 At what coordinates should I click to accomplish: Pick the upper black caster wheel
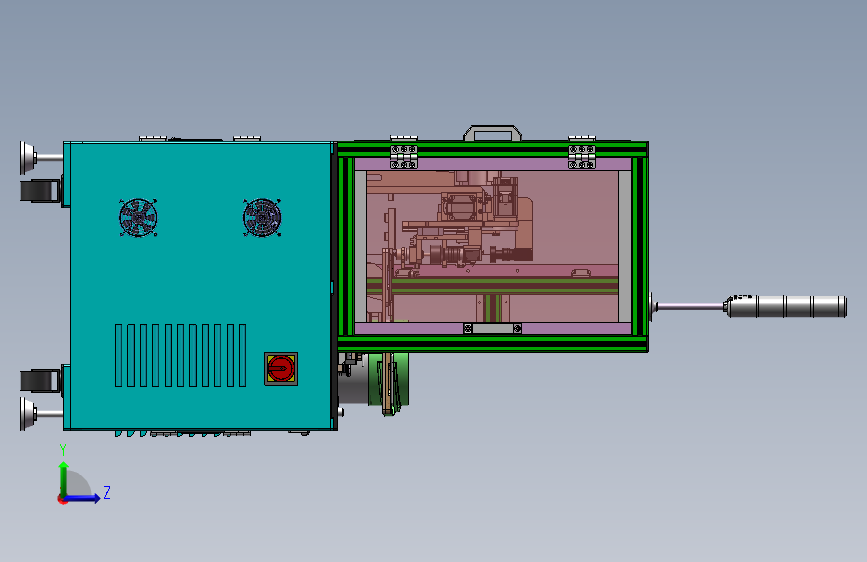pos(40,191)
